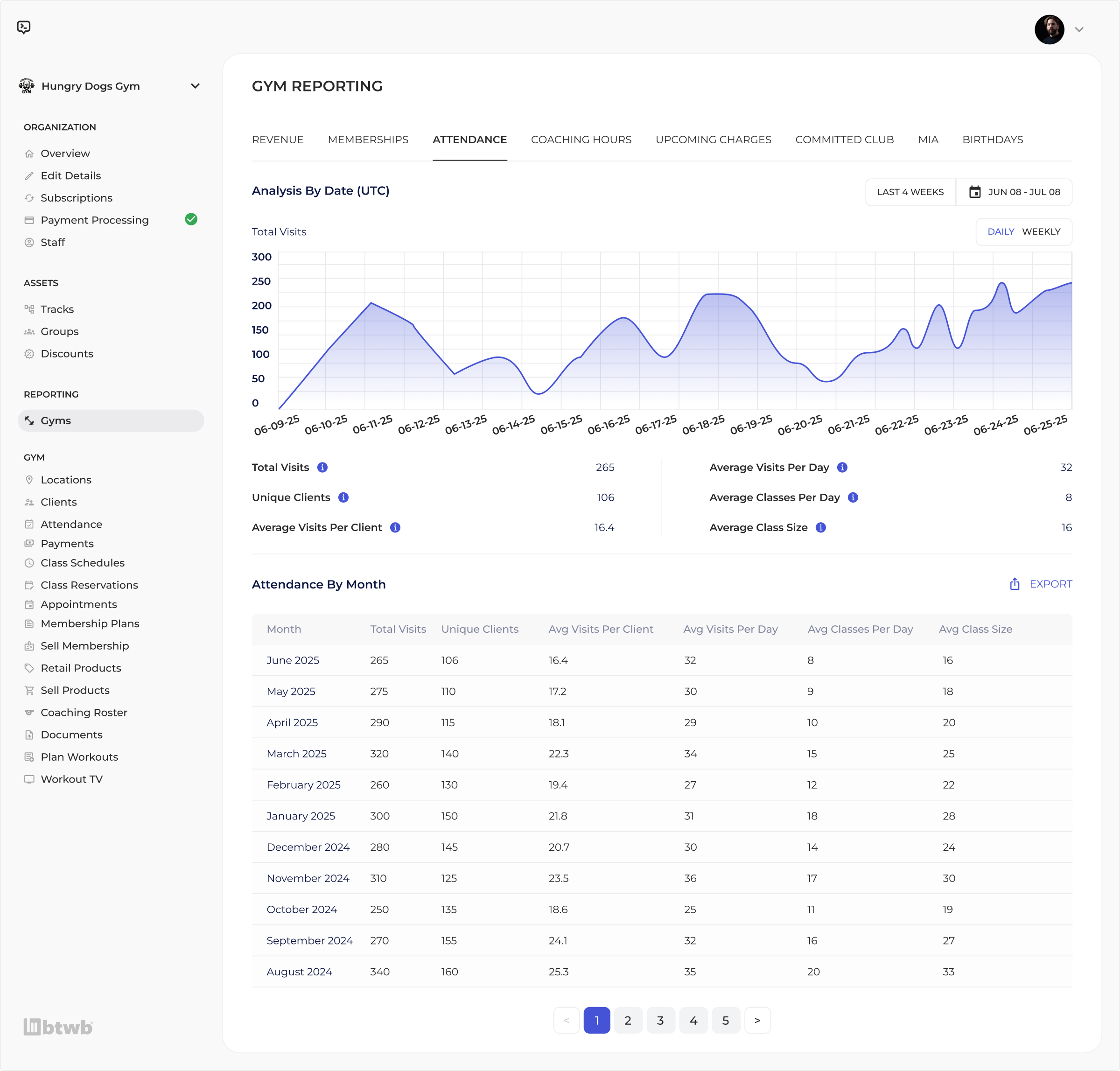Click the Discounts tag icon

pos(29,354)
